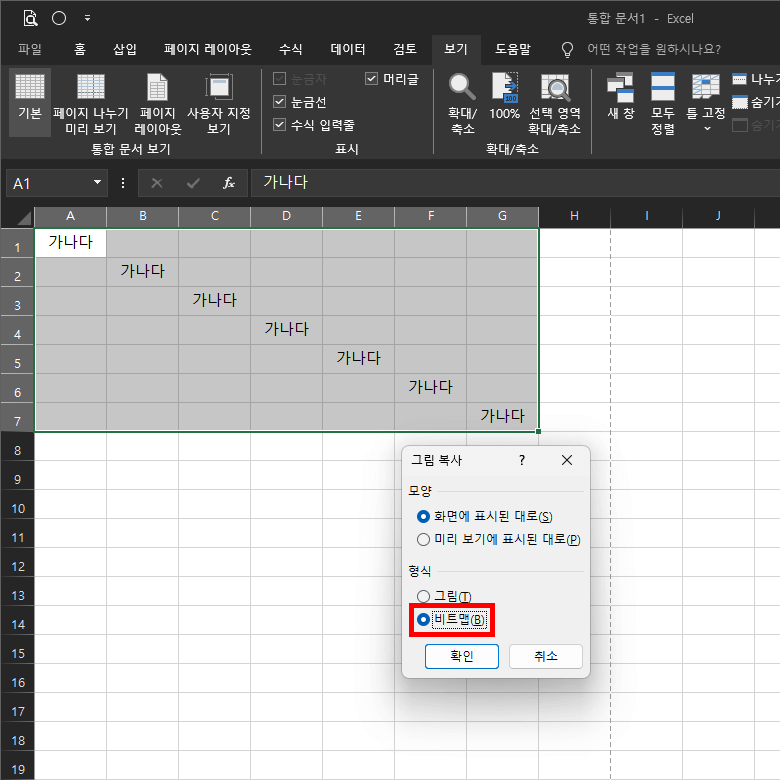
Task: Click cell D4 containing 가나다
Action: pos(287,329)
